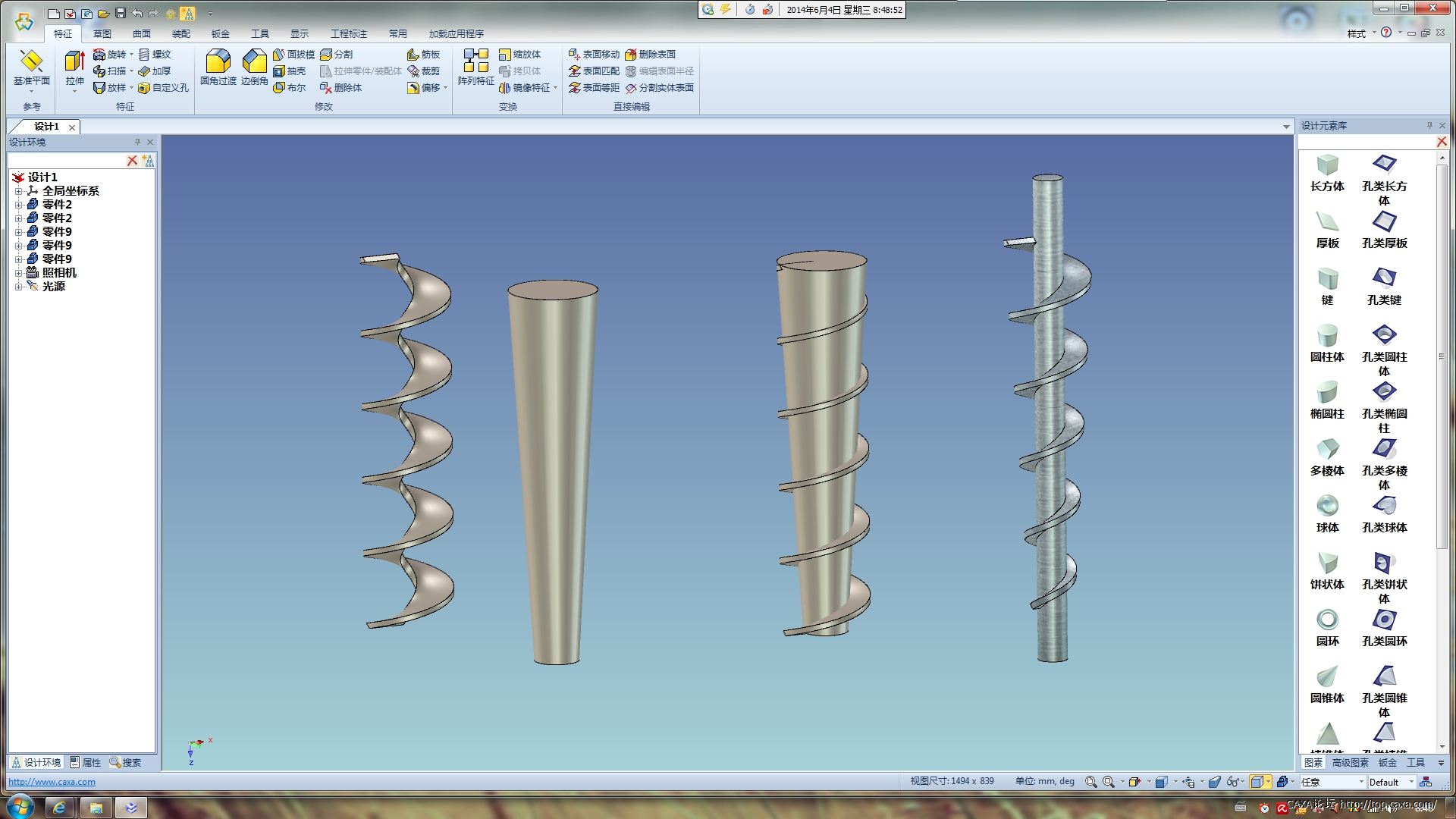
Task: Open the www.caxa.com link
Action: 52,782
